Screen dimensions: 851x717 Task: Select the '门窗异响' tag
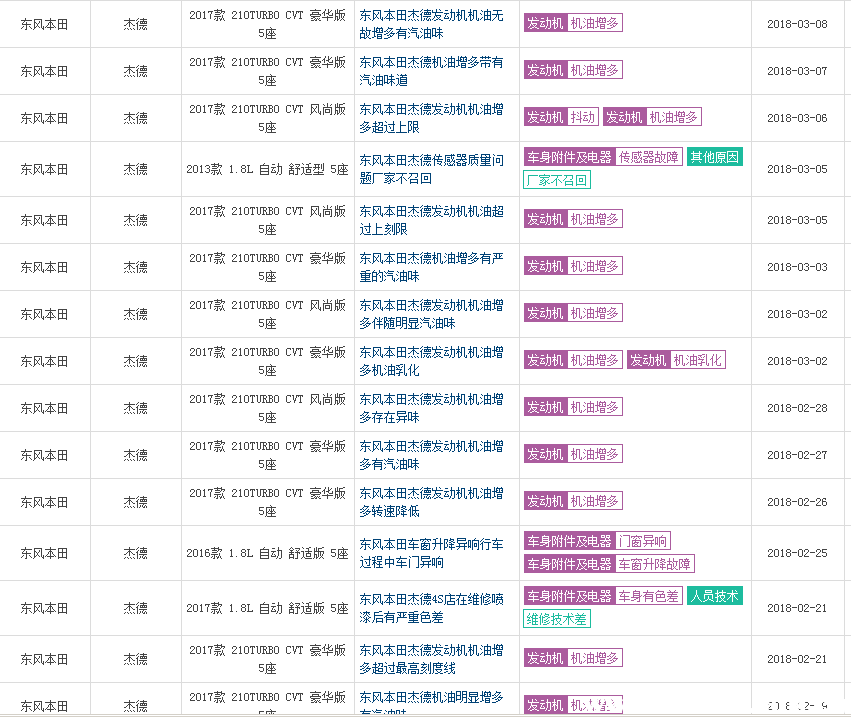[x=643, y=541]
